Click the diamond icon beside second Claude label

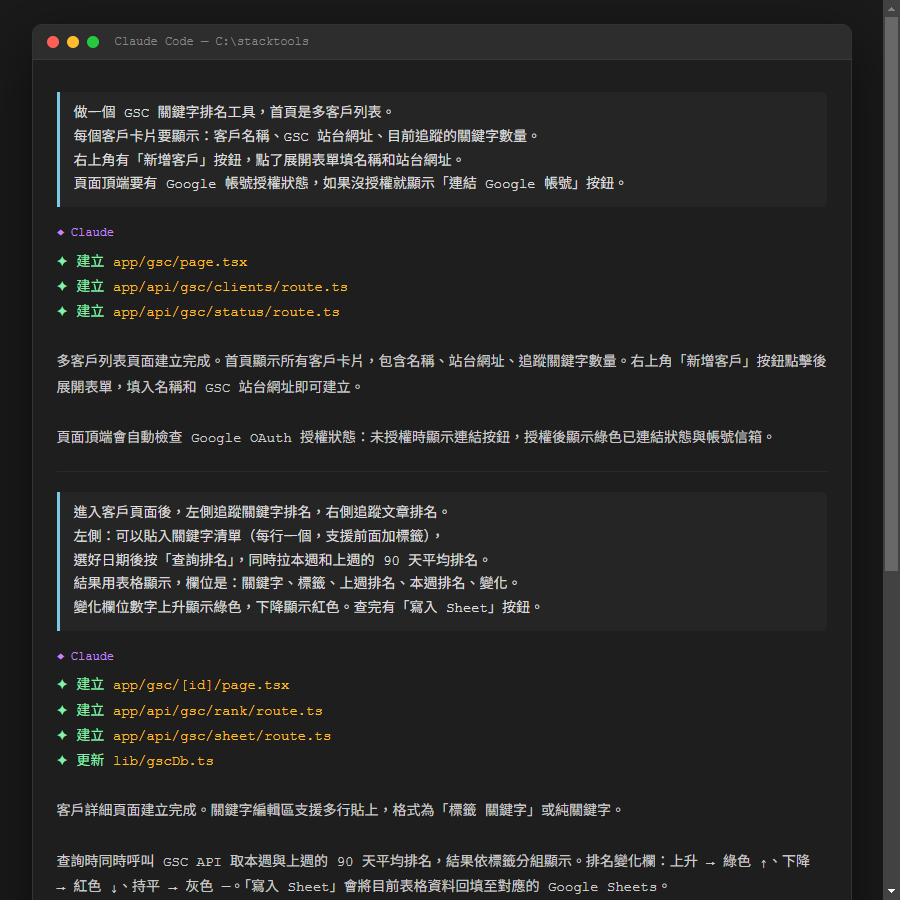[60, 656]
